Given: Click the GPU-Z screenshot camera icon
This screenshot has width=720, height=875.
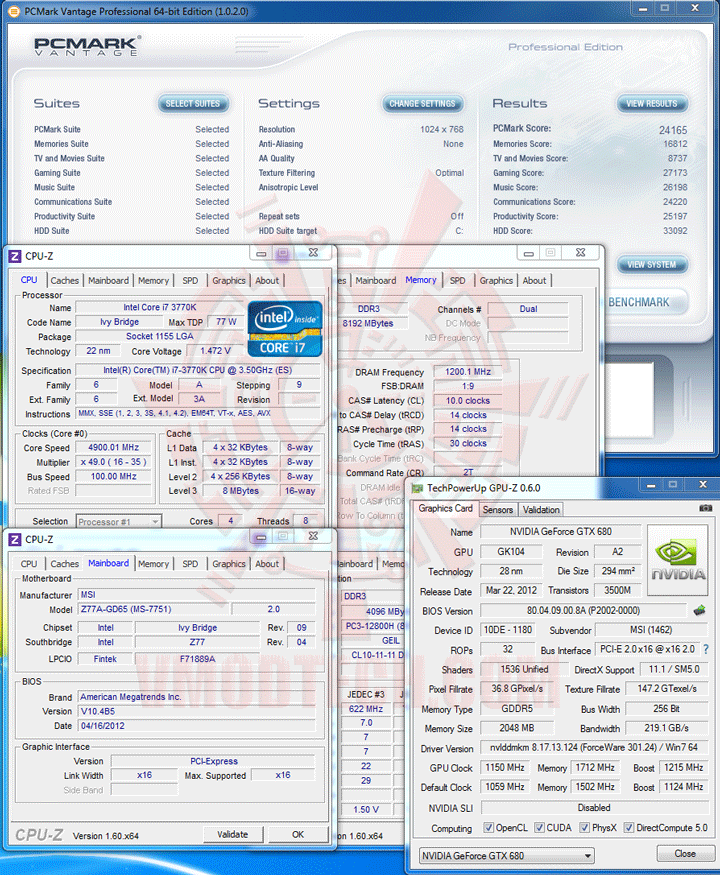Looking at the screenshot, I should click(x=705, y=508).
